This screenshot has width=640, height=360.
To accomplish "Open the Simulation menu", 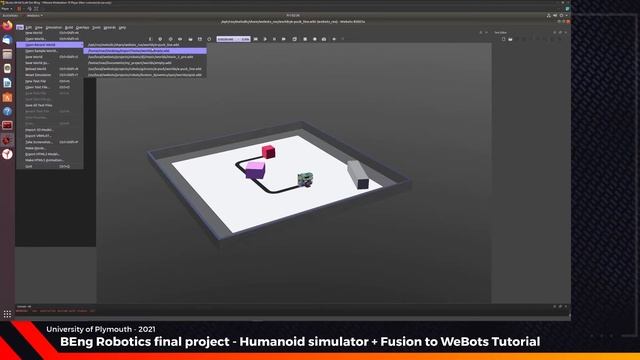I will pos(53,27).
